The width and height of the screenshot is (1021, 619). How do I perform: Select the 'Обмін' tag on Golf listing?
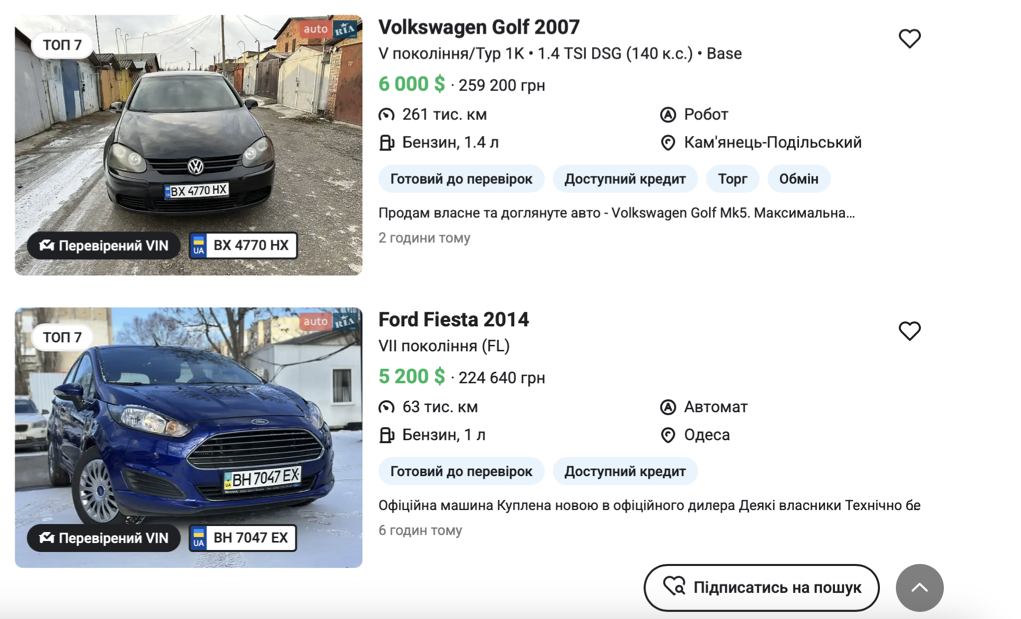[x=798, y=179]
